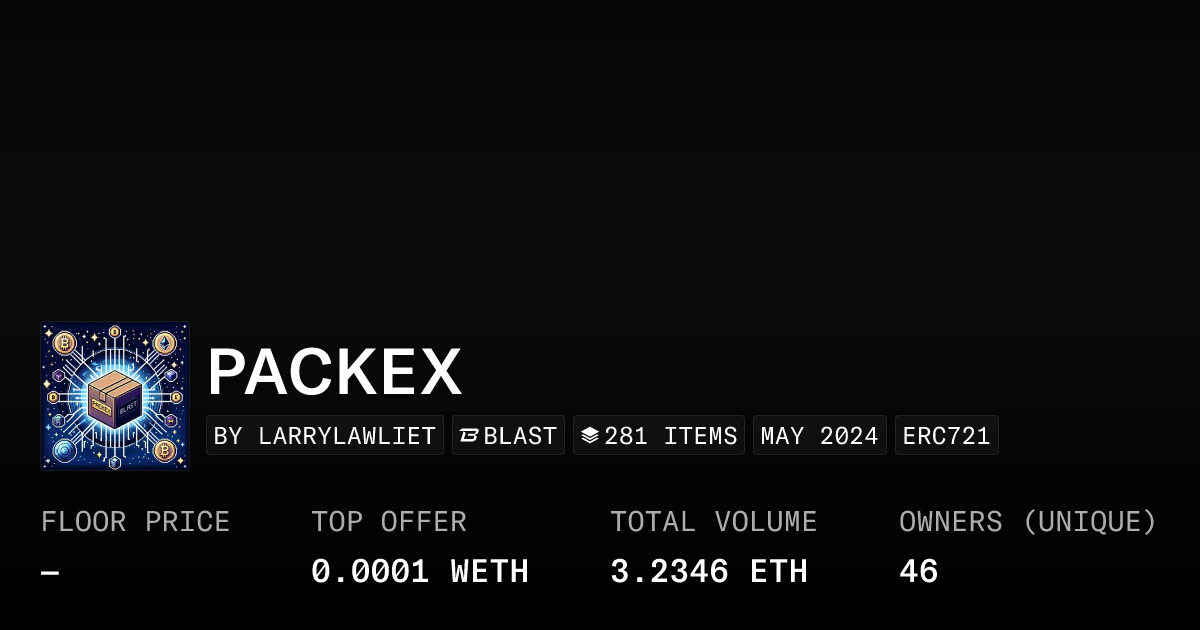Click the FLOOR PRICE label
Screen dimensions: 1200x630
pyautogui.click(x=135, y=522)
